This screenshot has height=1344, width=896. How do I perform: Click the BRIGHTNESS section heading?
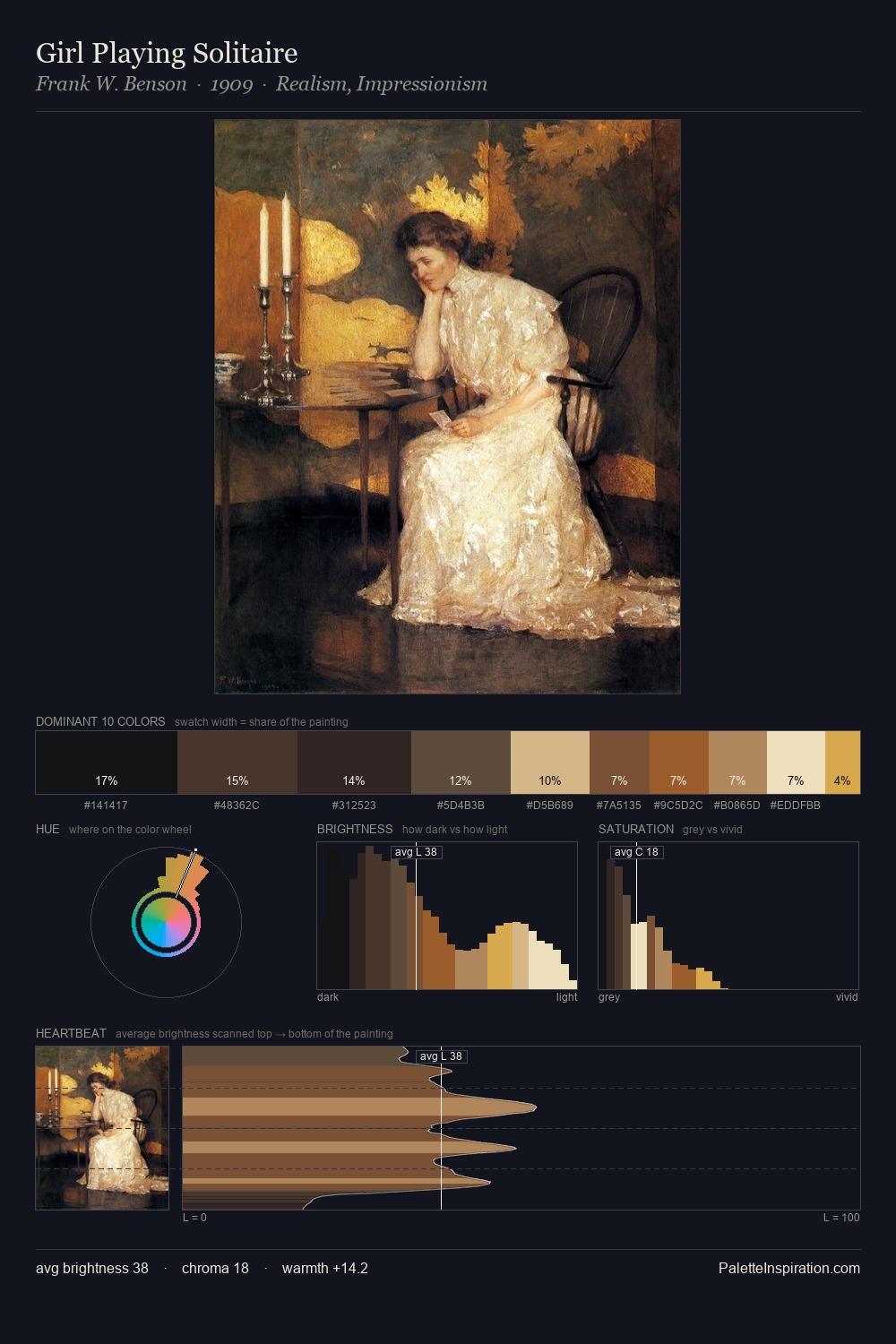coord(355,829)
